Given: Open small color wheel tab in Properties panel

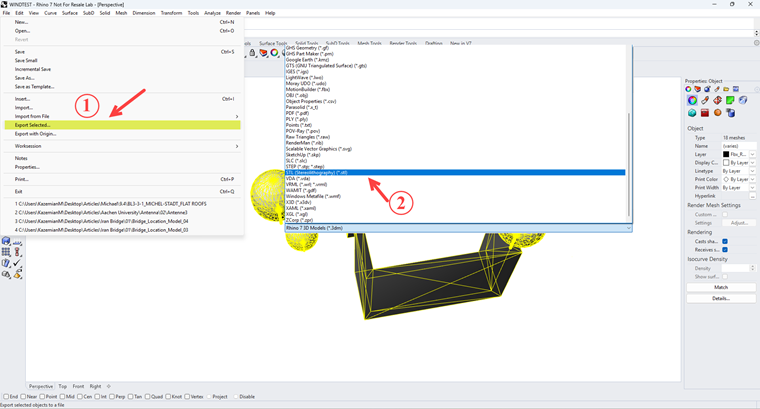Looking at the screenshot, I should 688,89.
